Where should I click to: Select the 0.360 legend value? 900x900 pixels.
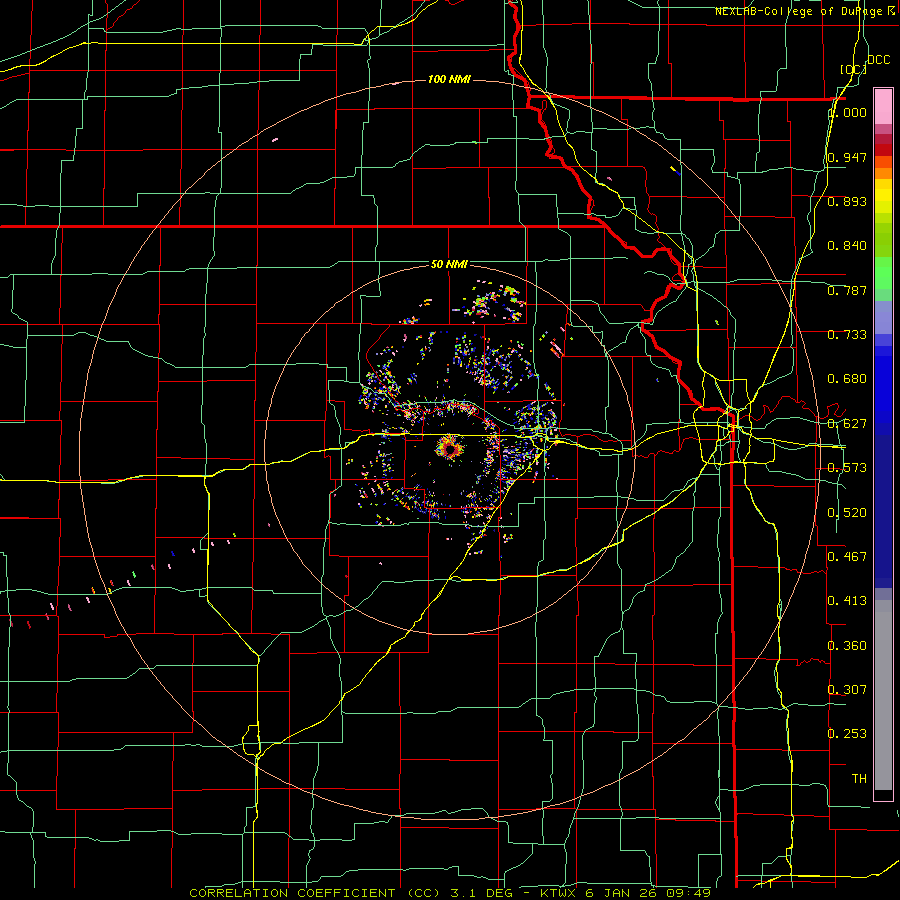[847, 646]
